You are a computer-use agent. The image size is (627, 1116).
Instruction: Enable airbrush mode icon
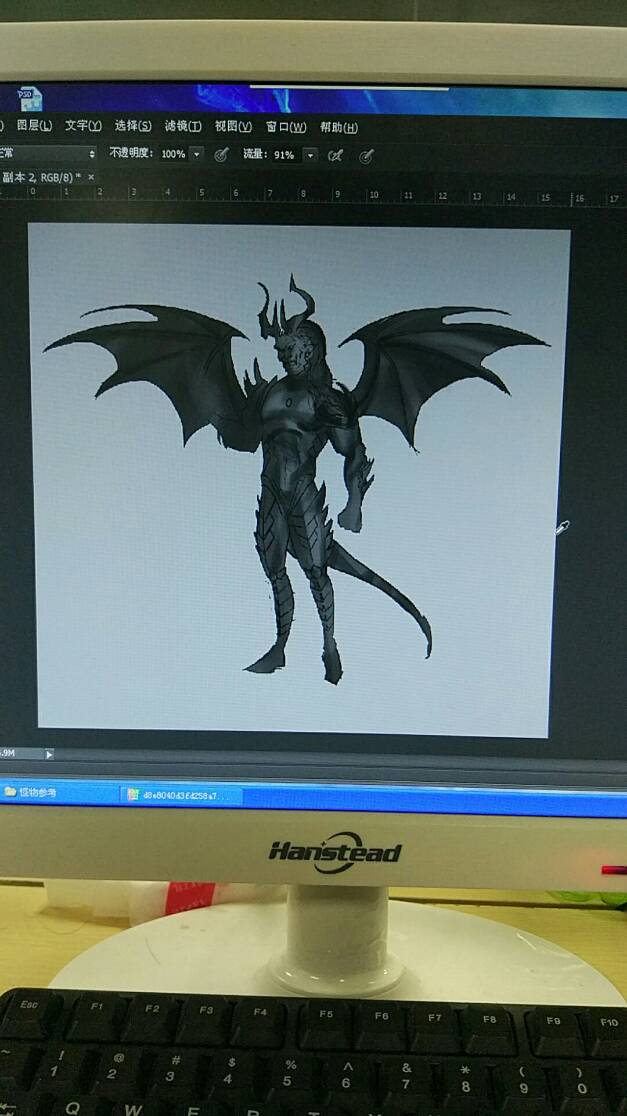point(335,155)
